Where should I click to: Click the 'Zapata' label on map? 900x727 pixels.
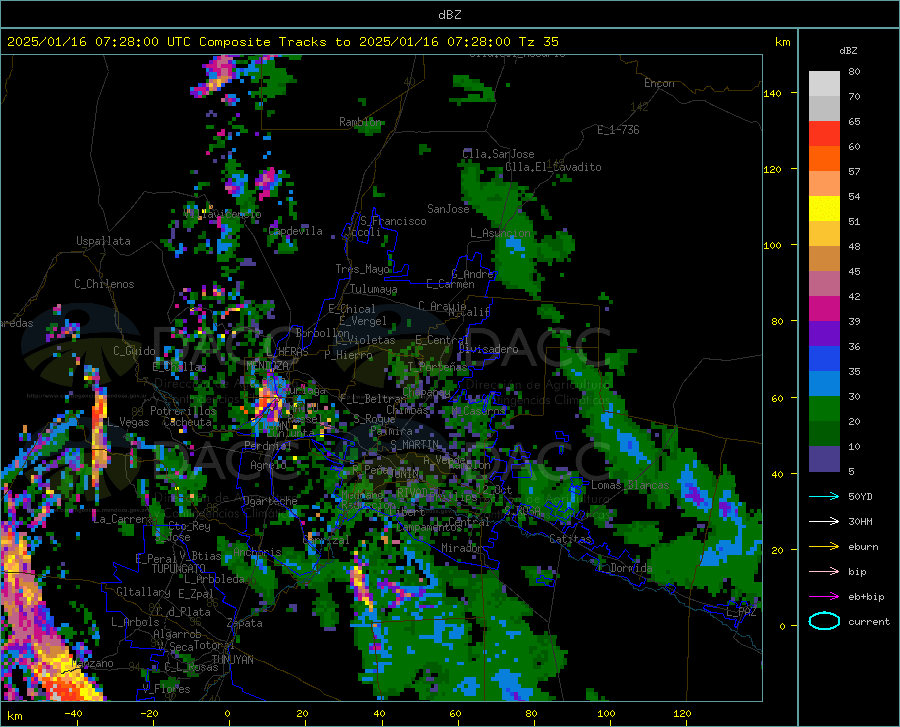point(245,623)
